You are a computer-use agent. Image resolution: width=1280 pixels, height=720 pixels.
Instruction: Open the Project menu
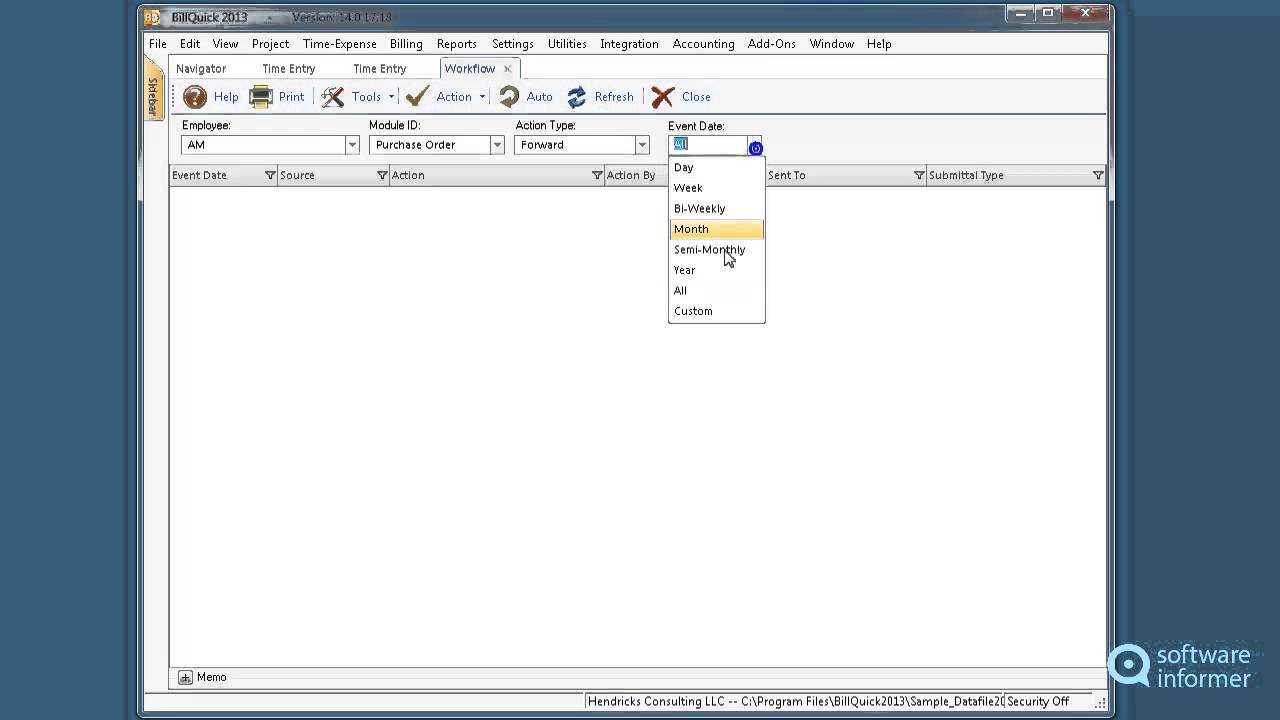pos(270,44)
